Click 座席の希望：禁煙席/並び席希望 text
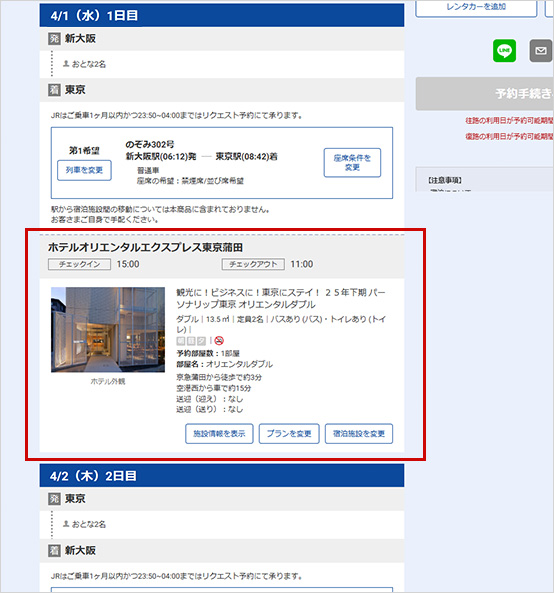Viewport: 554px width, 593px height. (190, 181)
